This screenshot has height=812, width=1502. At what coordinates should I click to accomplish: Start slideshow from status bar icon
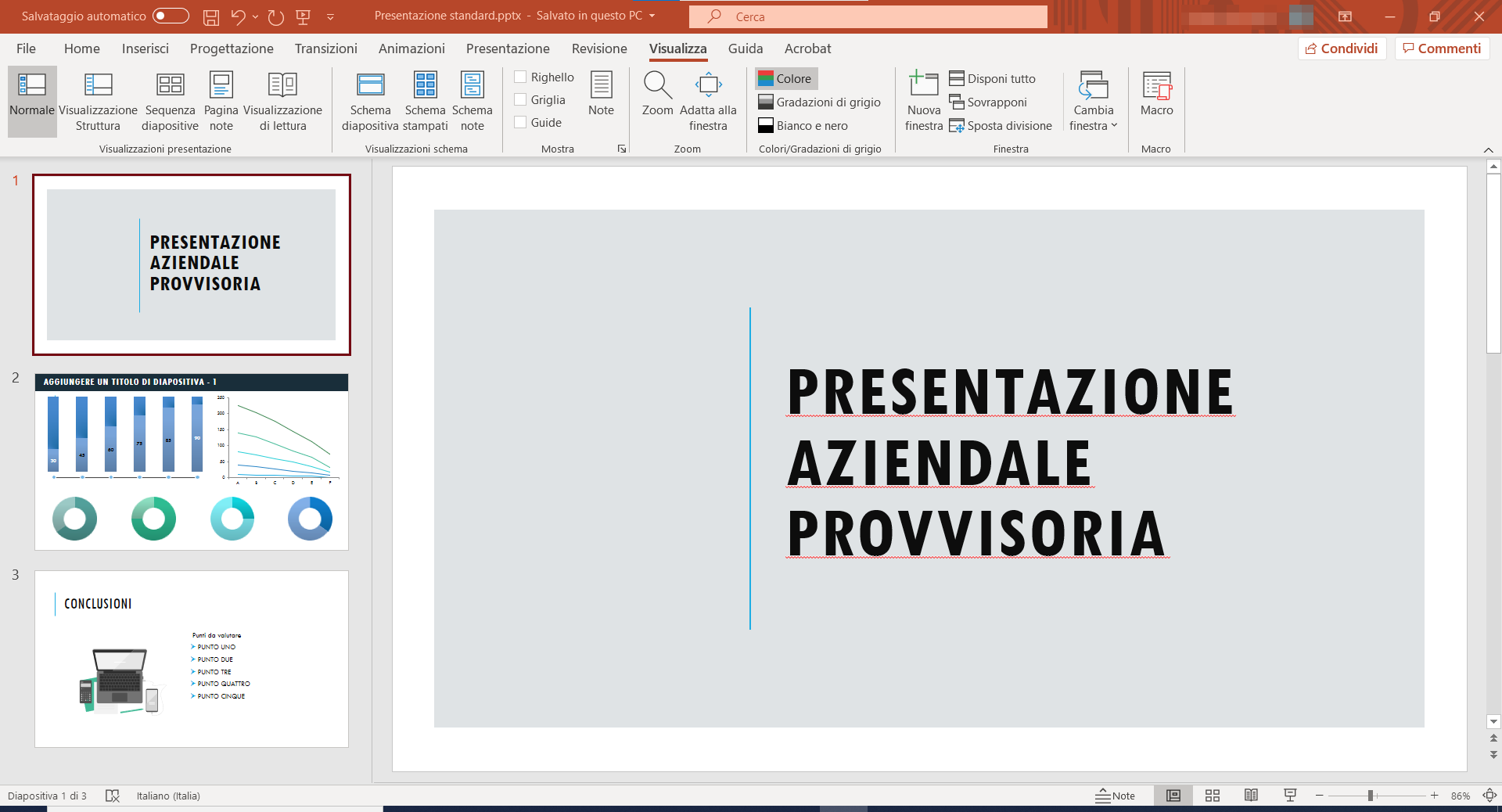(x=1290, y=796)
